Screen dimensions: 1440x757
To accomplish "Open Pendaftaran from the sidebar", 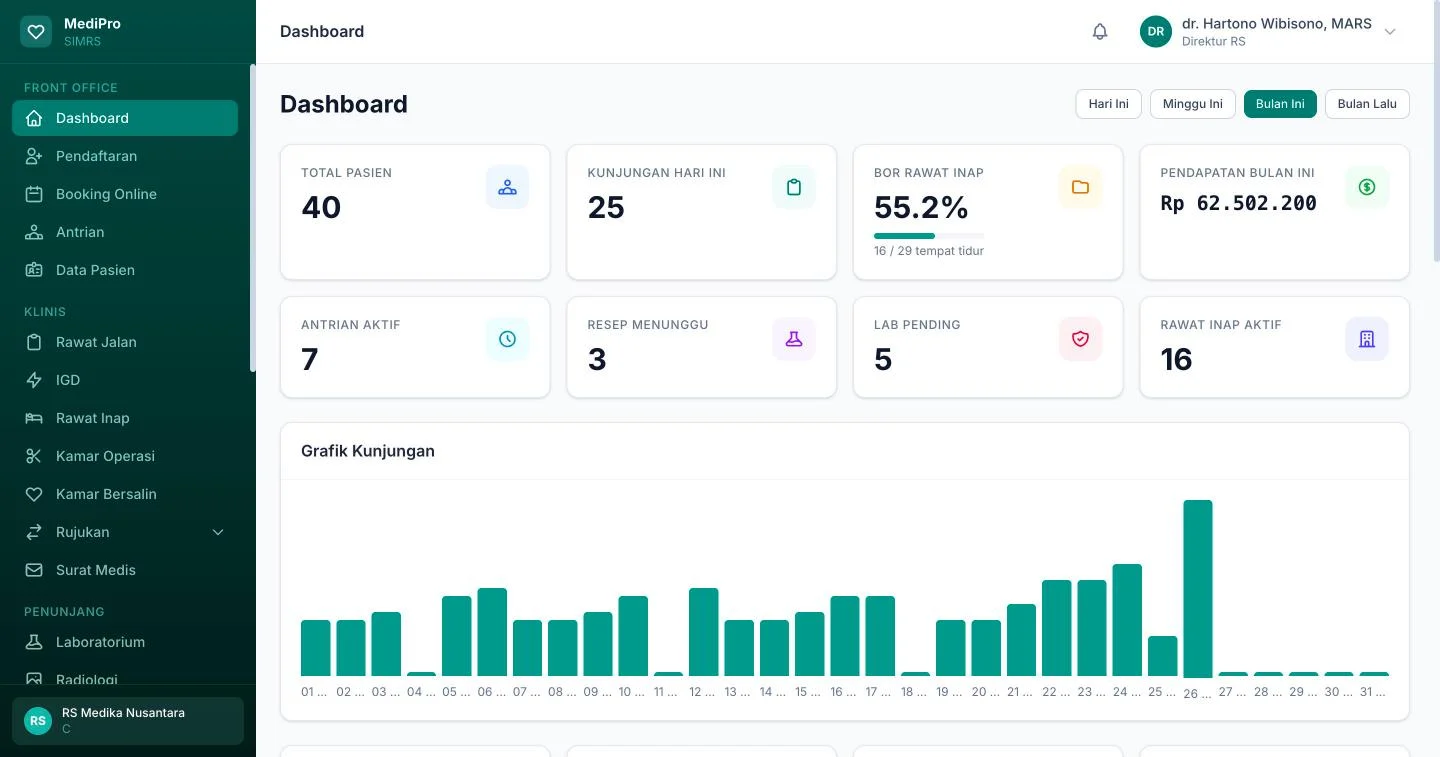I will click(125, 156).
